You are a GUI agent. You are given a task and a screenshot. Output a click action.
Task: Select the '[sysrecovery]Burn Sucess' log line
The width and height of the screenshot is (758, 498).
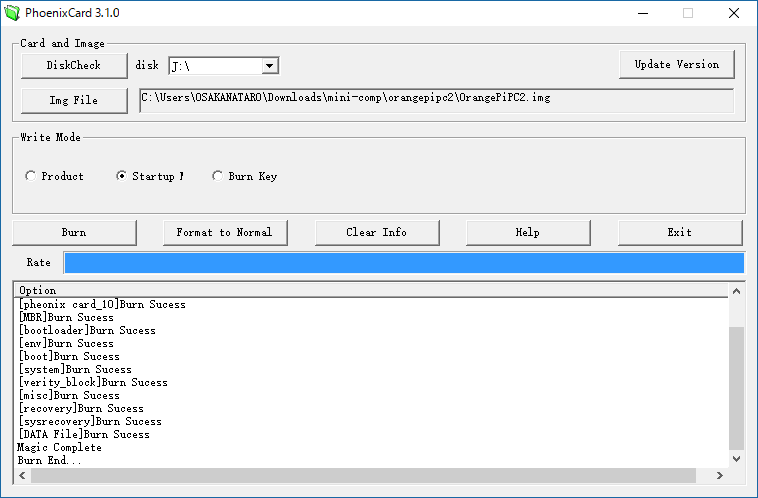click(x=90, y=422)
